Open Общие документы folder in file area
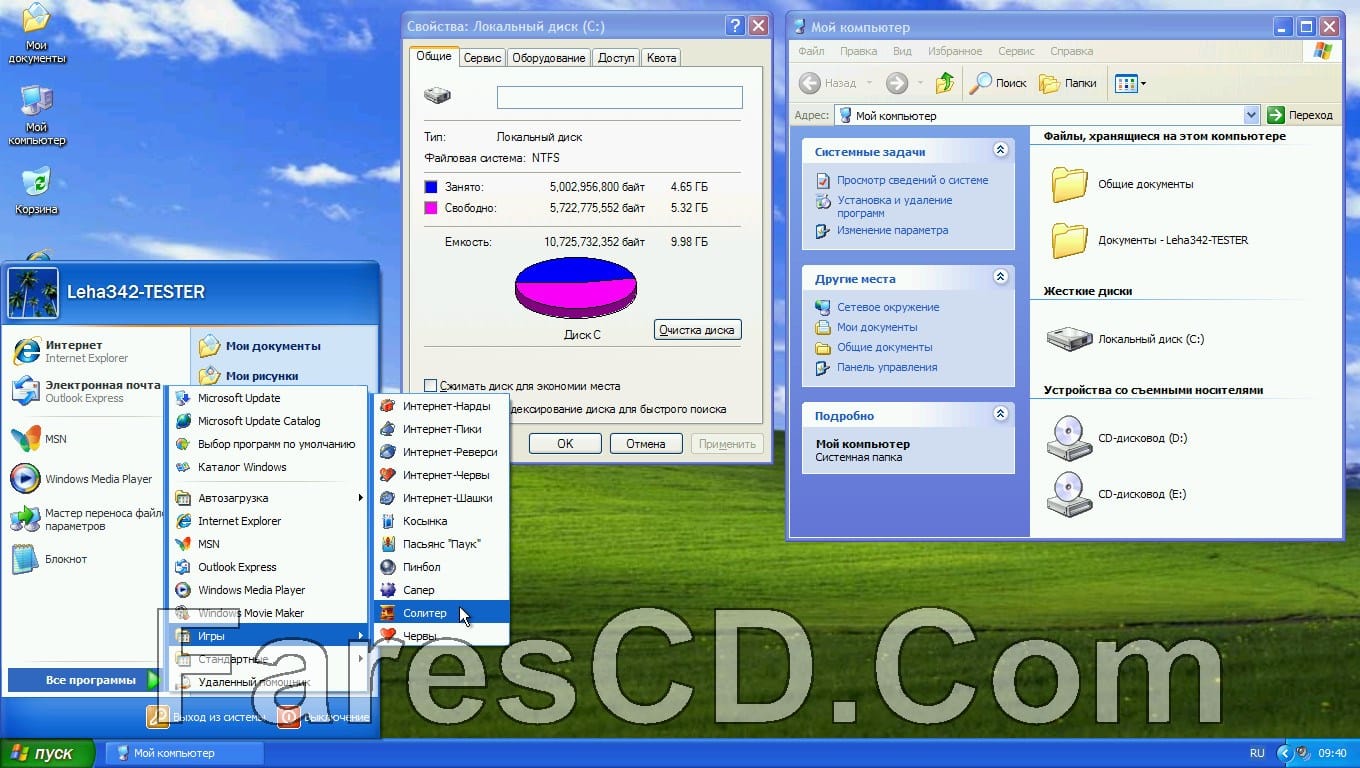Image resolution: width=1360 pixels, height=768 pixels. tap(1121, 184)
